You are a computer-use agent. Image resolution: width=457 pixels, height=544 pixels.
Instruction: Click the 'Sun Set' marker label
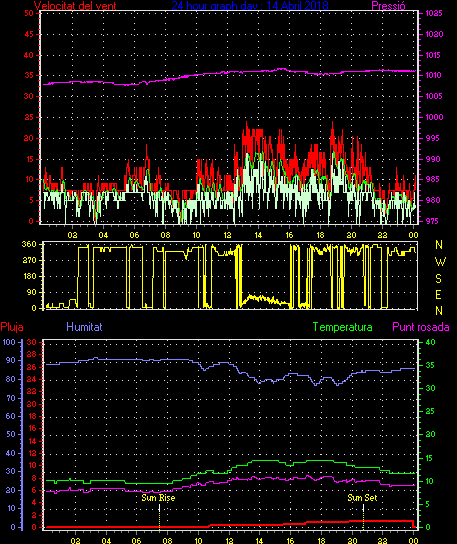tap(362, 498)
